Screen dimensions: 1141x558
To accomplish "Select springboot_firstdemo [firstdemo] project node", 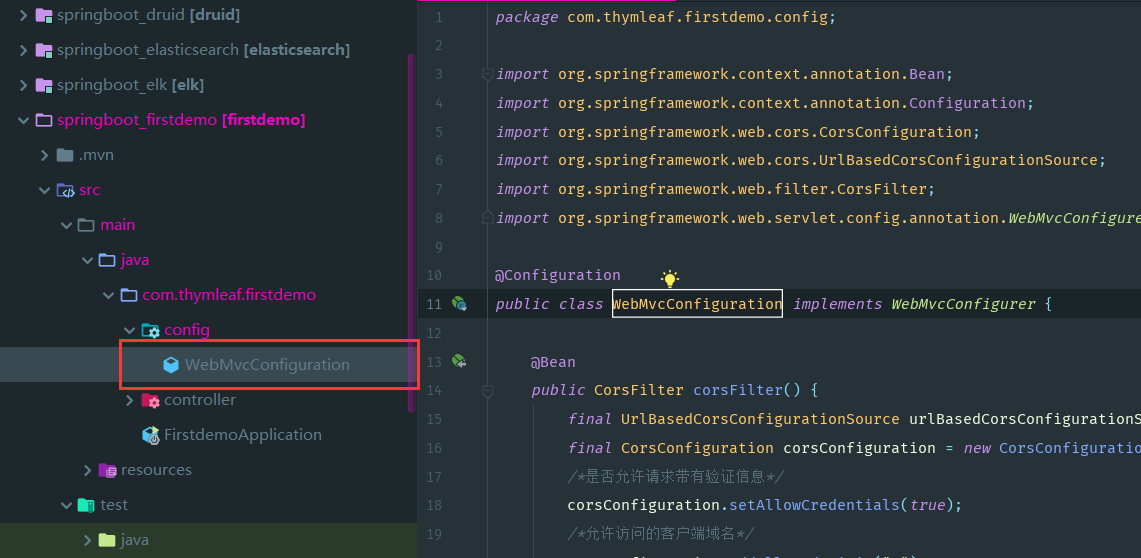I will 180,120.
